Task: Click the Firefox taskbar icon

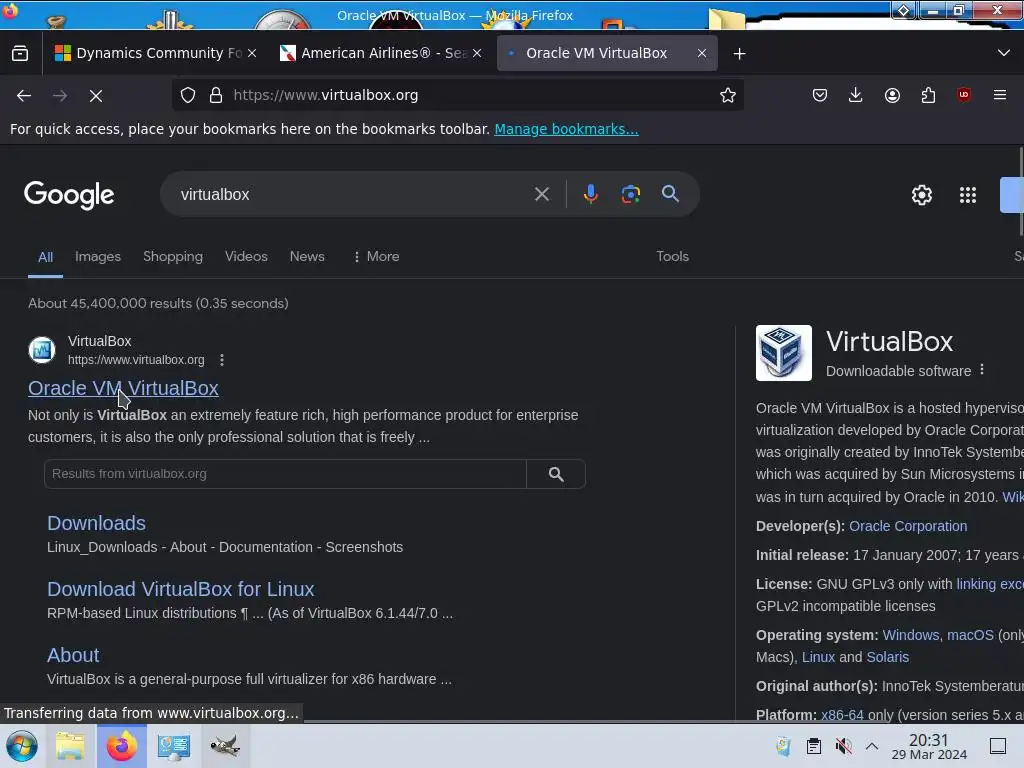Action: tap(121, 746)
